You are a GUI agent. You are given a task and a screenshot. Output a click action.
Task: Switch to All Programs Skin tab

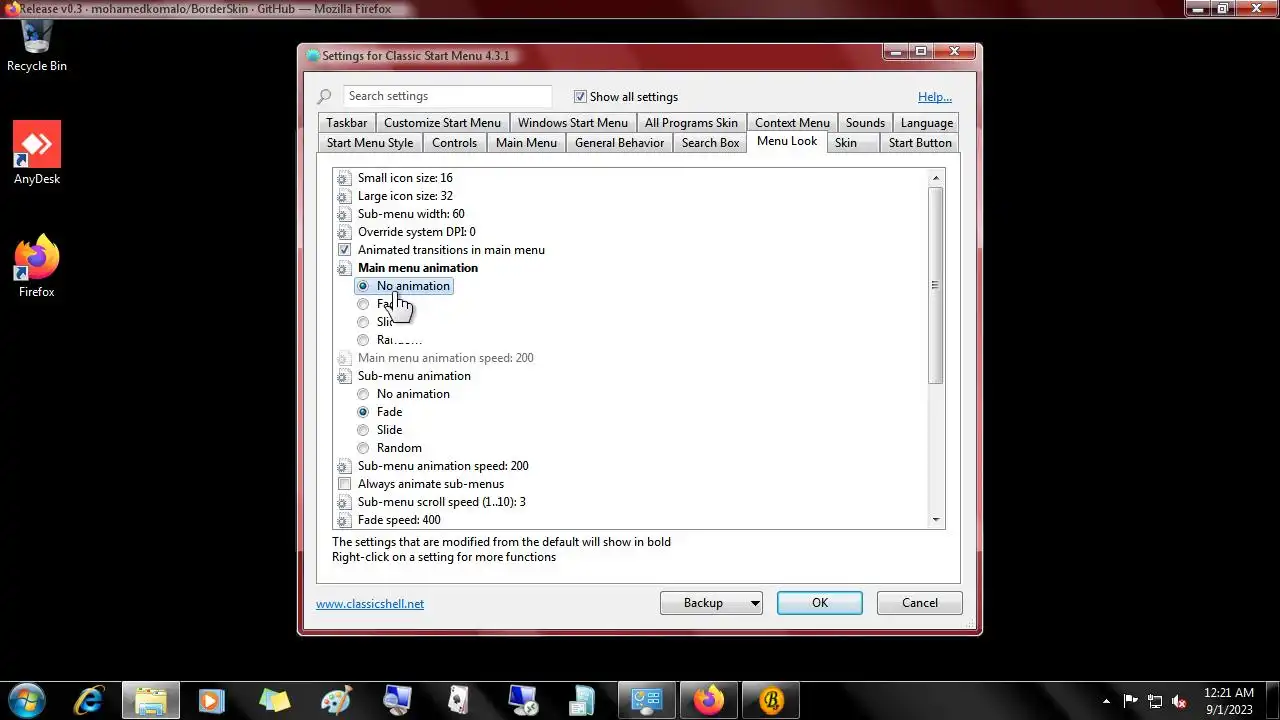click(691, 123)
